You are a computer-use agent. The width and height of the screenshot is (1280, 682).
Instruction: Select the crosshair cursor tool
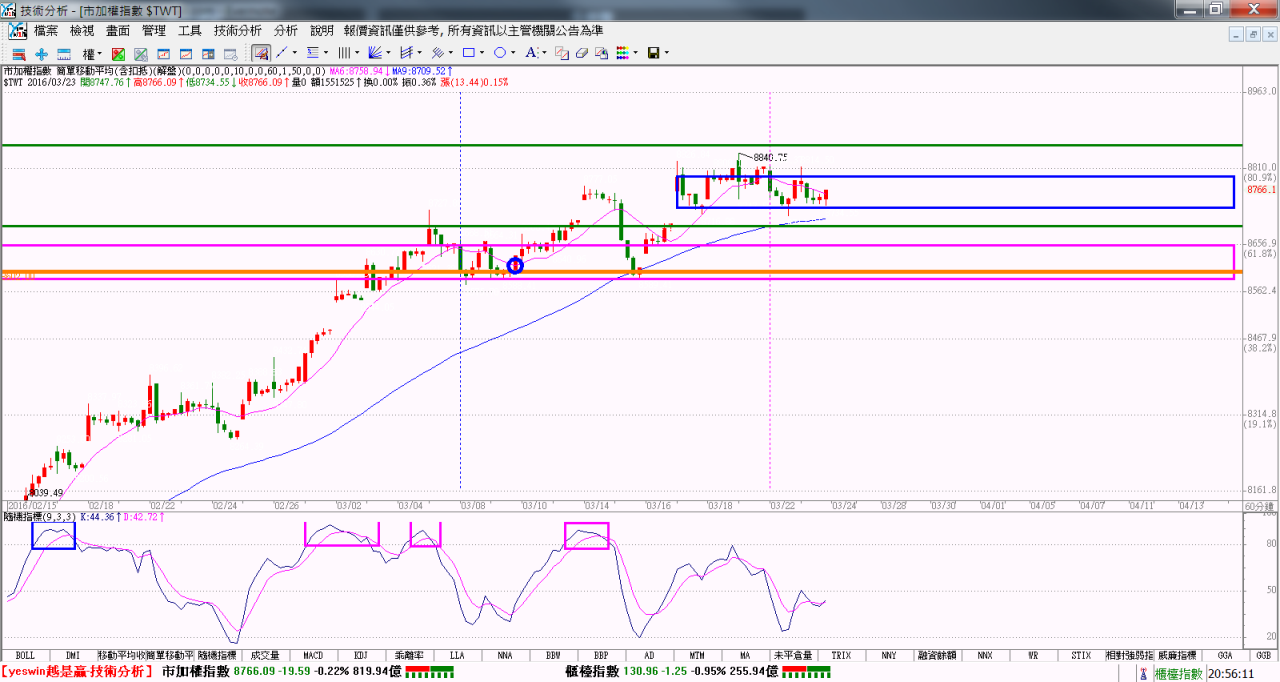point(41,53)
